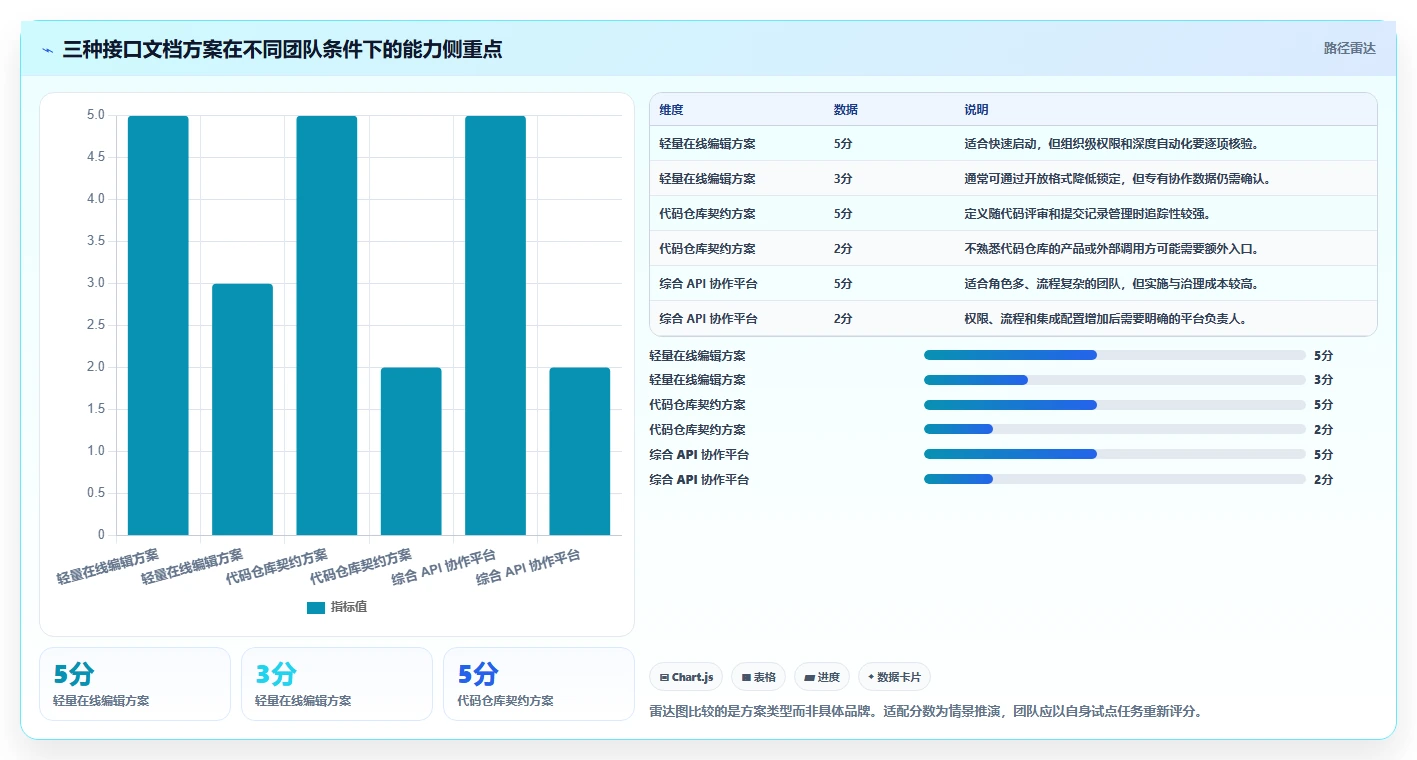Click the footnote starting with 雷达图比较的是方案类型
Viewport: 1417px width, 760px height.
coord(925,712)
